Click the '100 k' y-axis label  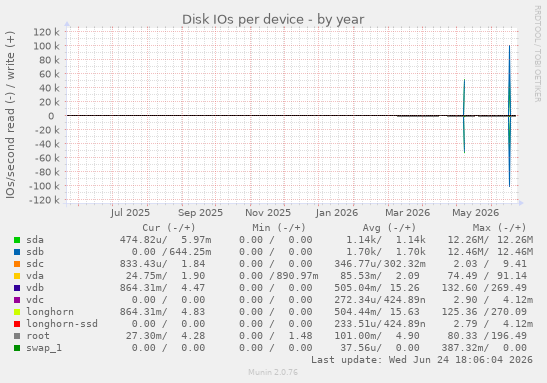click(x=46, y=46)
